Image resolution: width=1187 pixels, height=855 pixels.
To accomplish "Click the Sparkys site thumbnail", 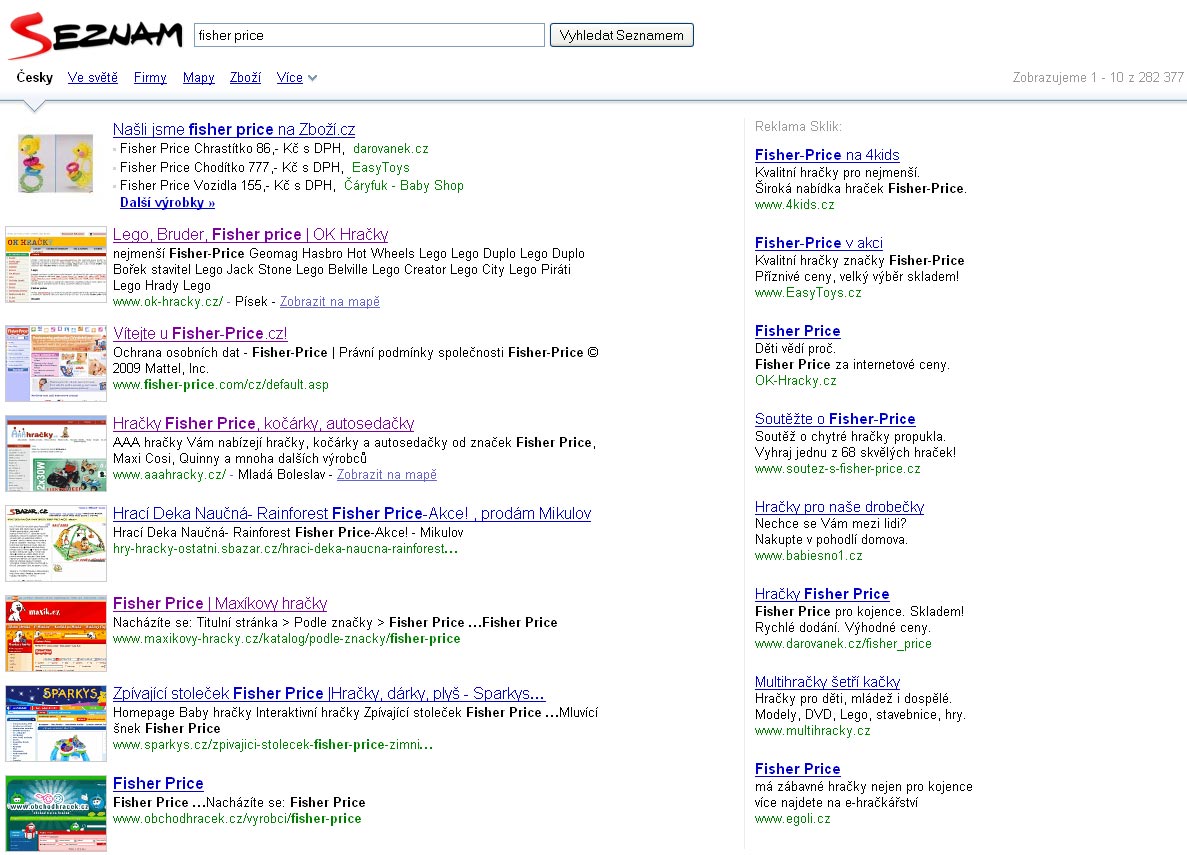I will [56, 724].
